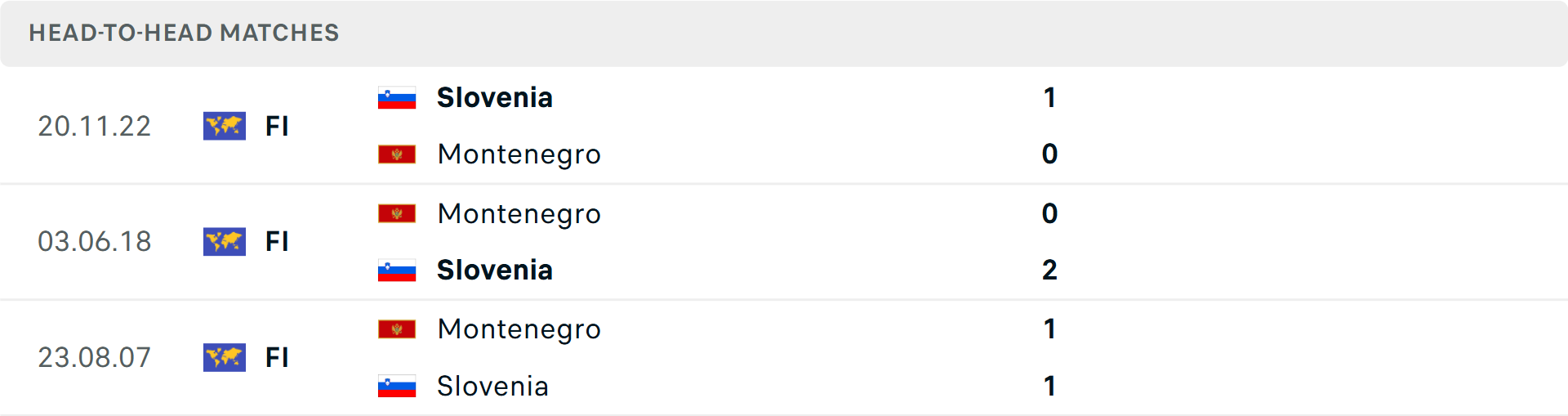
Task: Click the Montenegro flag in the 20.11.22 match
Action: (x=397, y=154)
